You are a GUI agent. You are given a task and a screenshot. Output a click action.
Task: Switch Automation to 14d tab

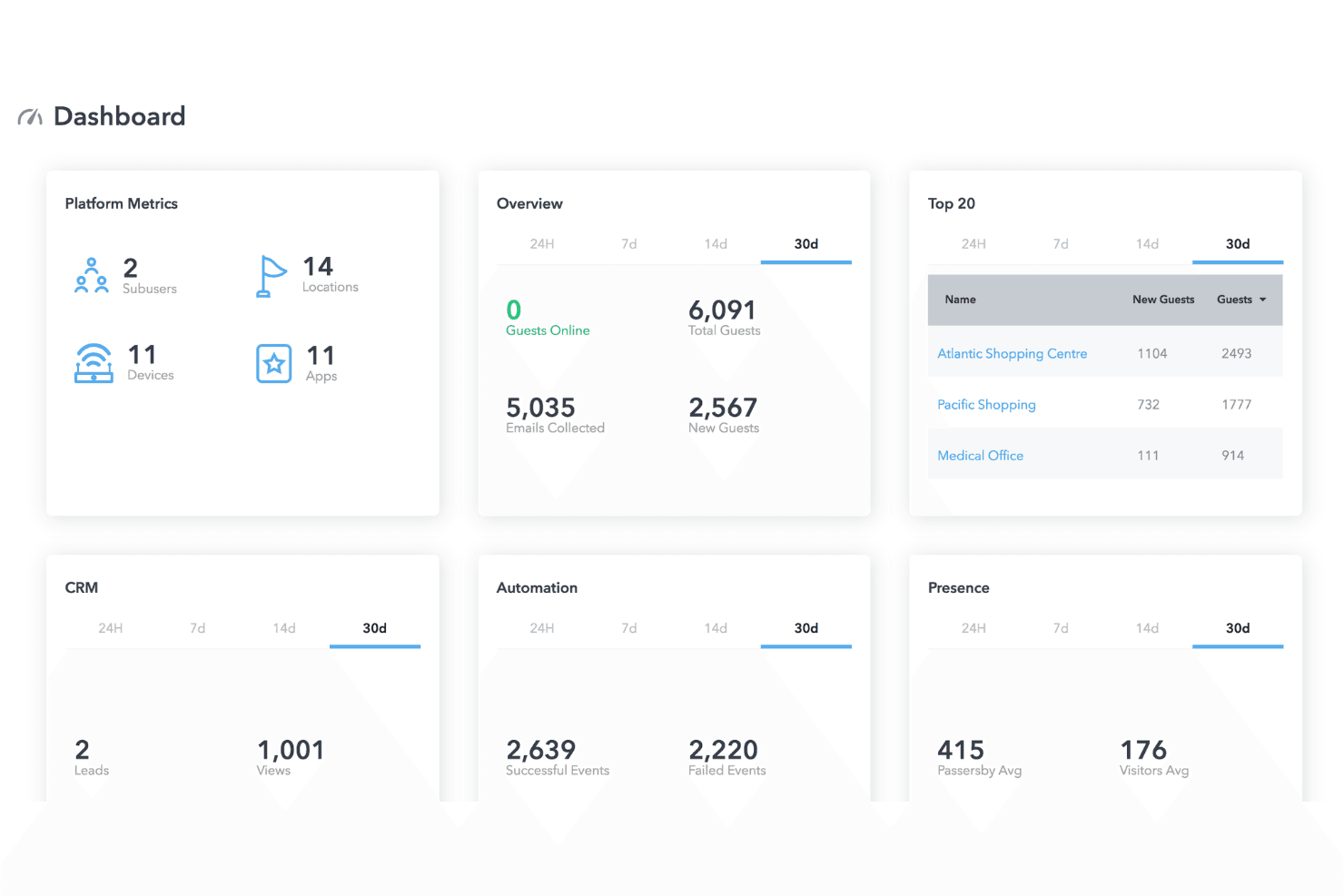(716, 628)
